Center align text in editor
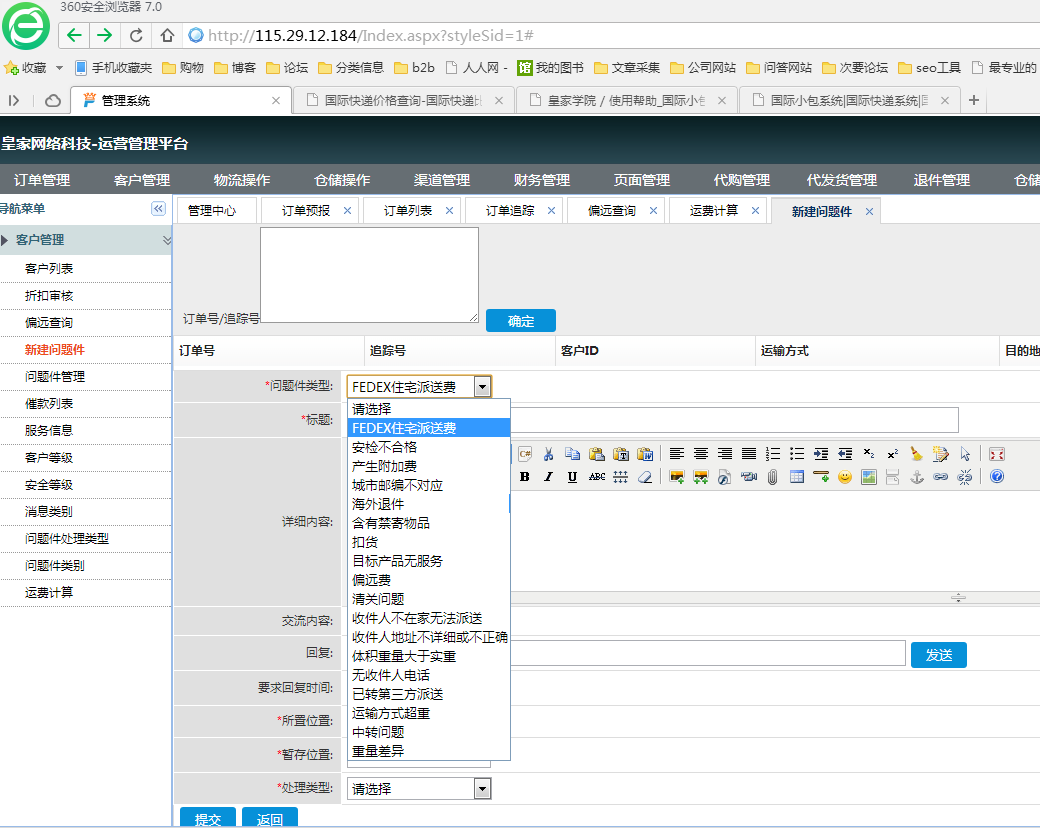The image size is (1040, 828). [x=700, y=454]
